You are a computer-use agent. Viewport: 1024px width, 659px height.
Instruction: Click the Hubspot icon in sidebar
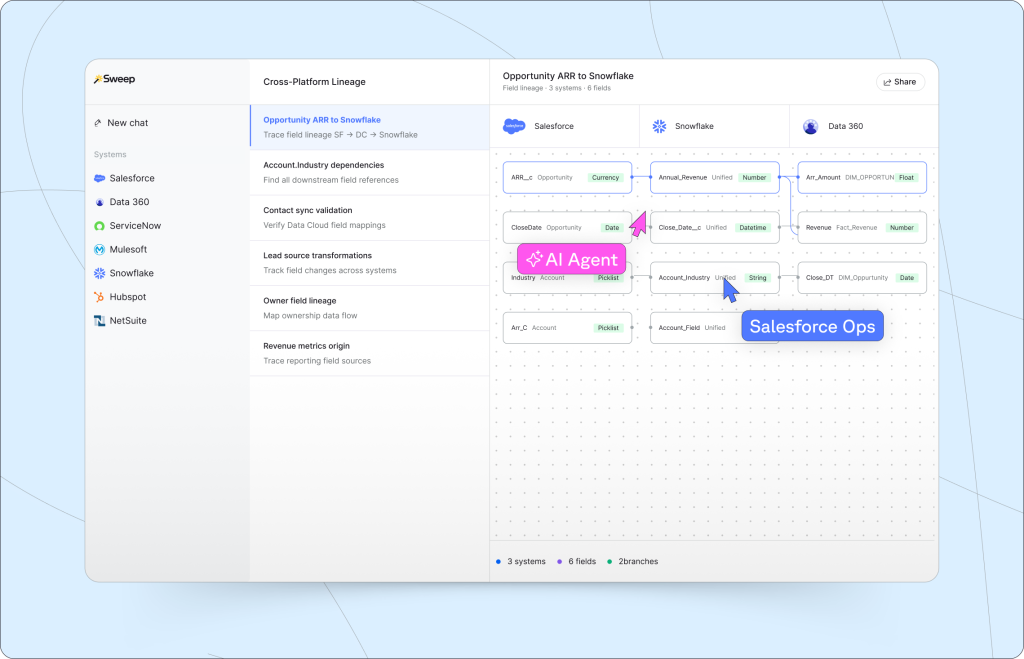coord(99,297)
